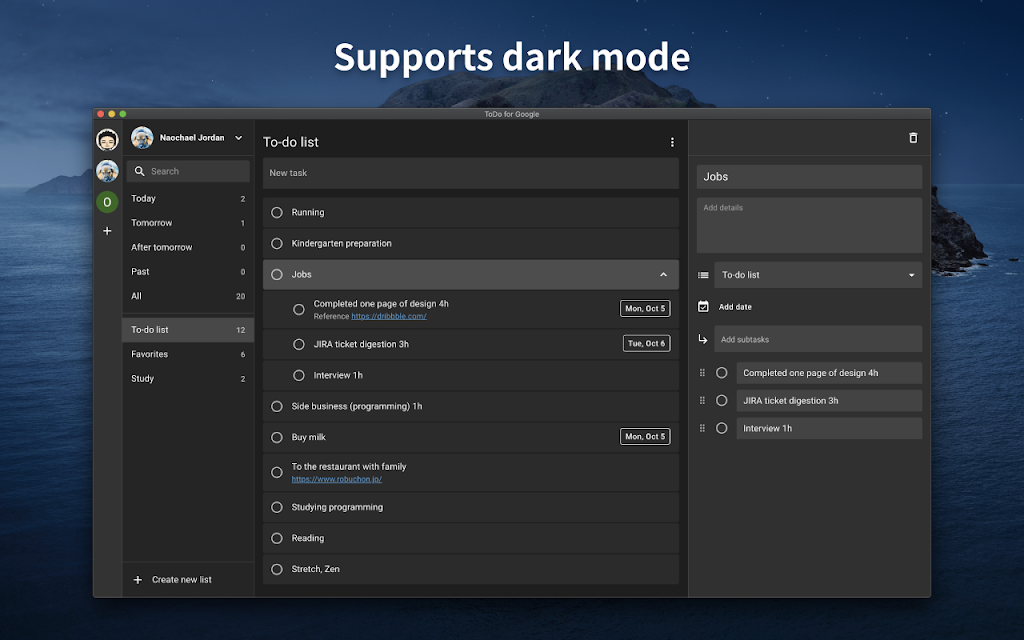Switch to the green O account avatar
This screenshot has height=640, width=1024.
107,202
